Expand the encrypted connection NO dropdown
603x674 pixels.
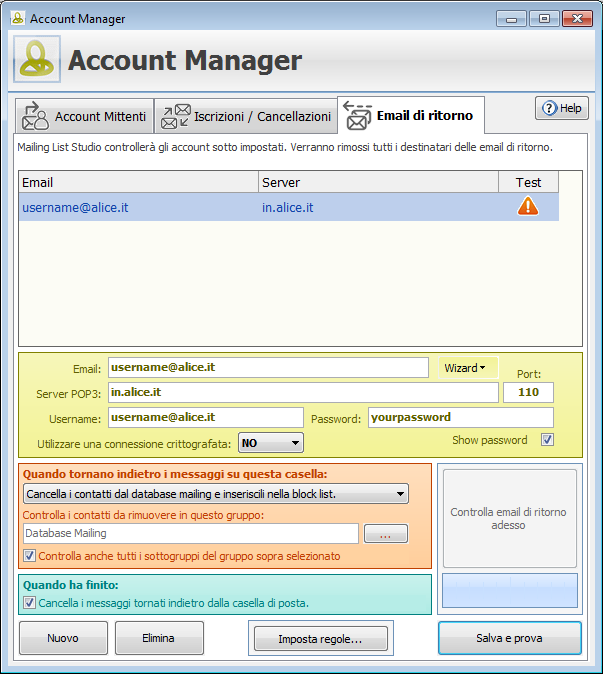270,442
